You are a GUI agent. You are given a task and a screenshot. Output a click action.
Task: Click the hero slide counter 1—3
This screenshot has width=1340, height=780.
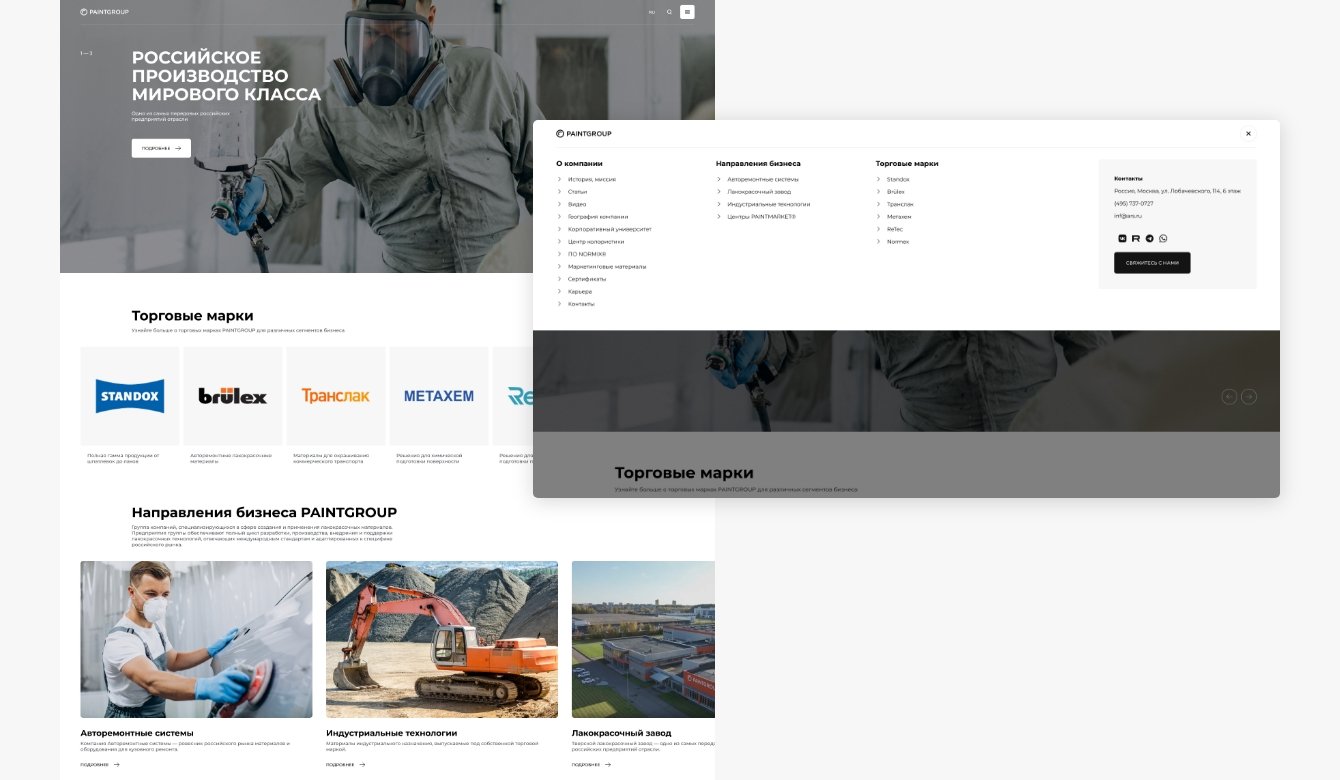point(86,53)
